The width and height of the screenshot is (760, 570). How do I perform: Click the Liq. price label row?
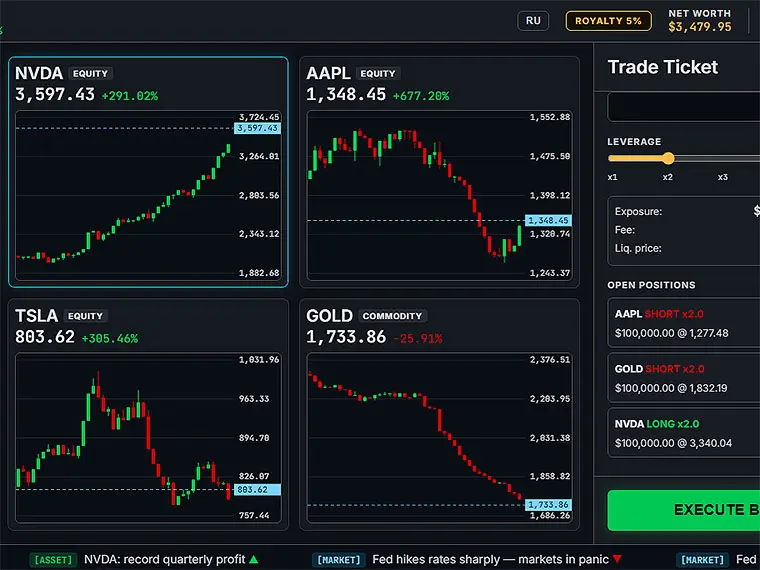(683, 248)
